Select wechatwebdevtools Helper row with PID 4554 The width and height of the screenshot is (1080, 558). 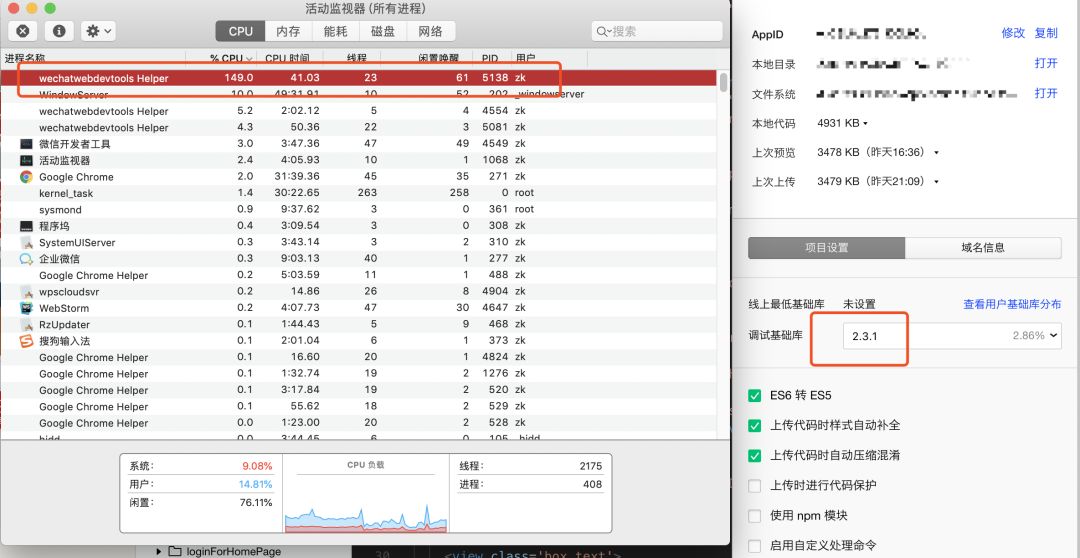tap(359, 111)
